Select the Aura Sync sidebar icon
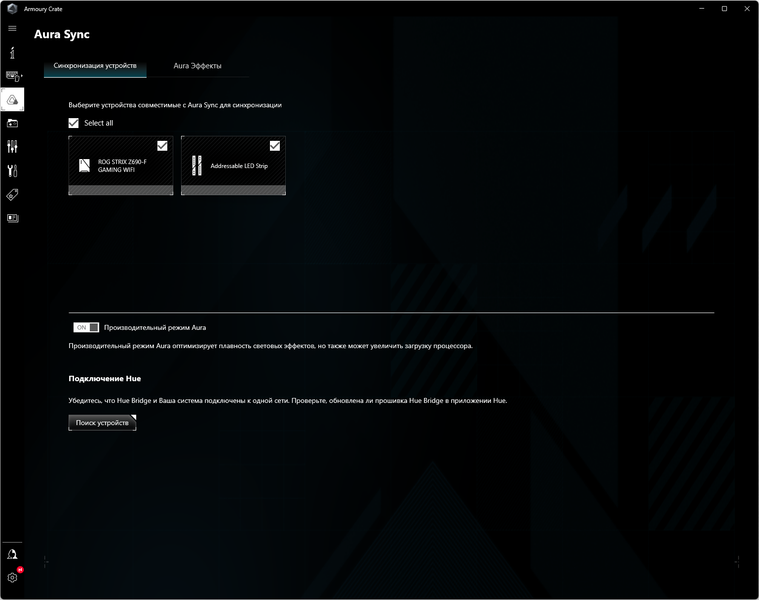This screenshot has width=759, height=600. point(12,100)
